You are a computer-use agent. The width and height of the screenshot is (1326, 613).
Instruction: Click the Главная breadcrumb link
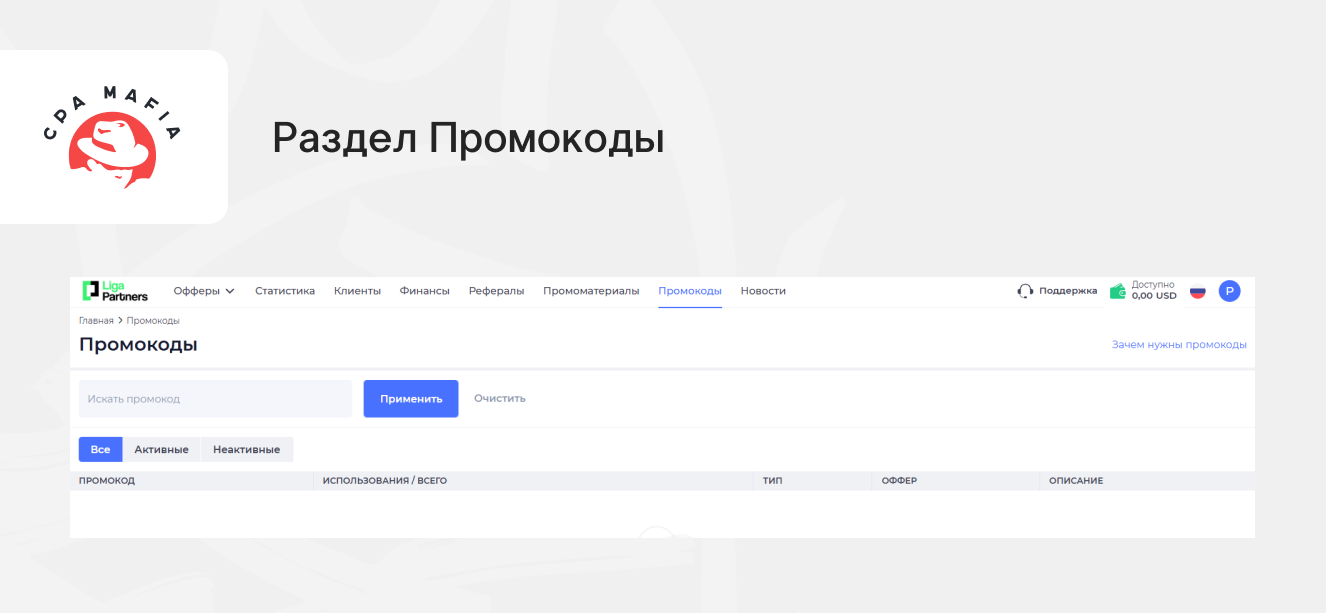(96, 321)
